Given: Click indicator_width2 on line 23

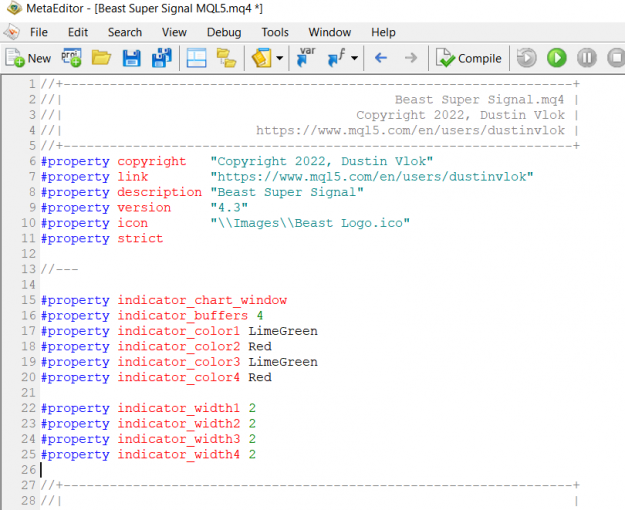Looking at the screenshot, I should coord(179,423).
